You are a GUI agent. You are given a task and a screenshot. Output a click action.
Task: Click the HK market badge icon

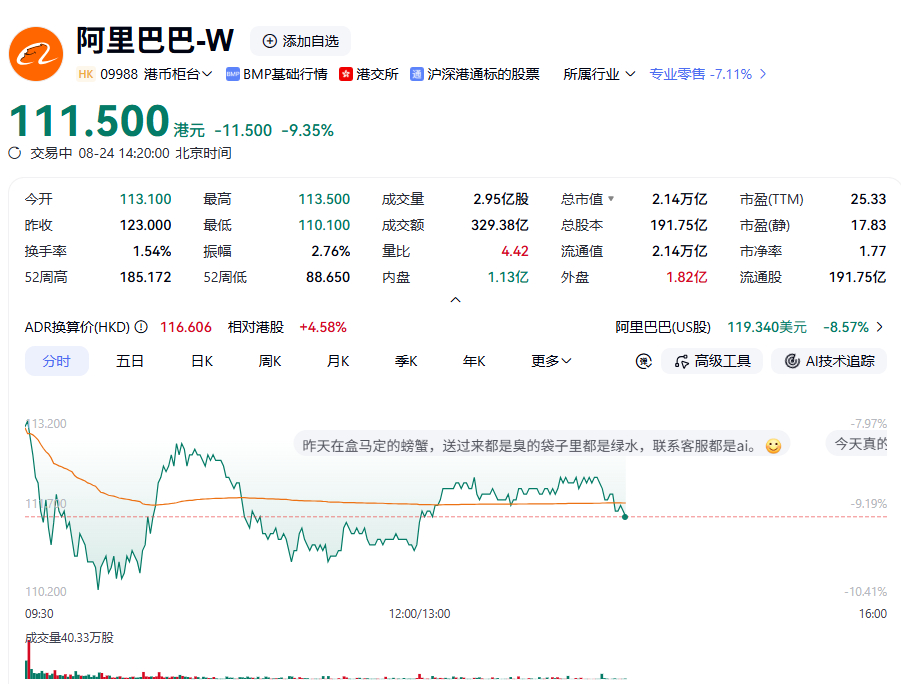[x=86, y=74]
